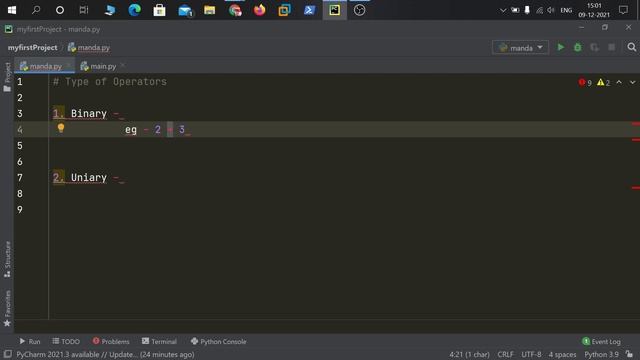The height and width of the screenshot is (360, 640).
Task: Click the ENG language indicator
Action: pos(566,10)
